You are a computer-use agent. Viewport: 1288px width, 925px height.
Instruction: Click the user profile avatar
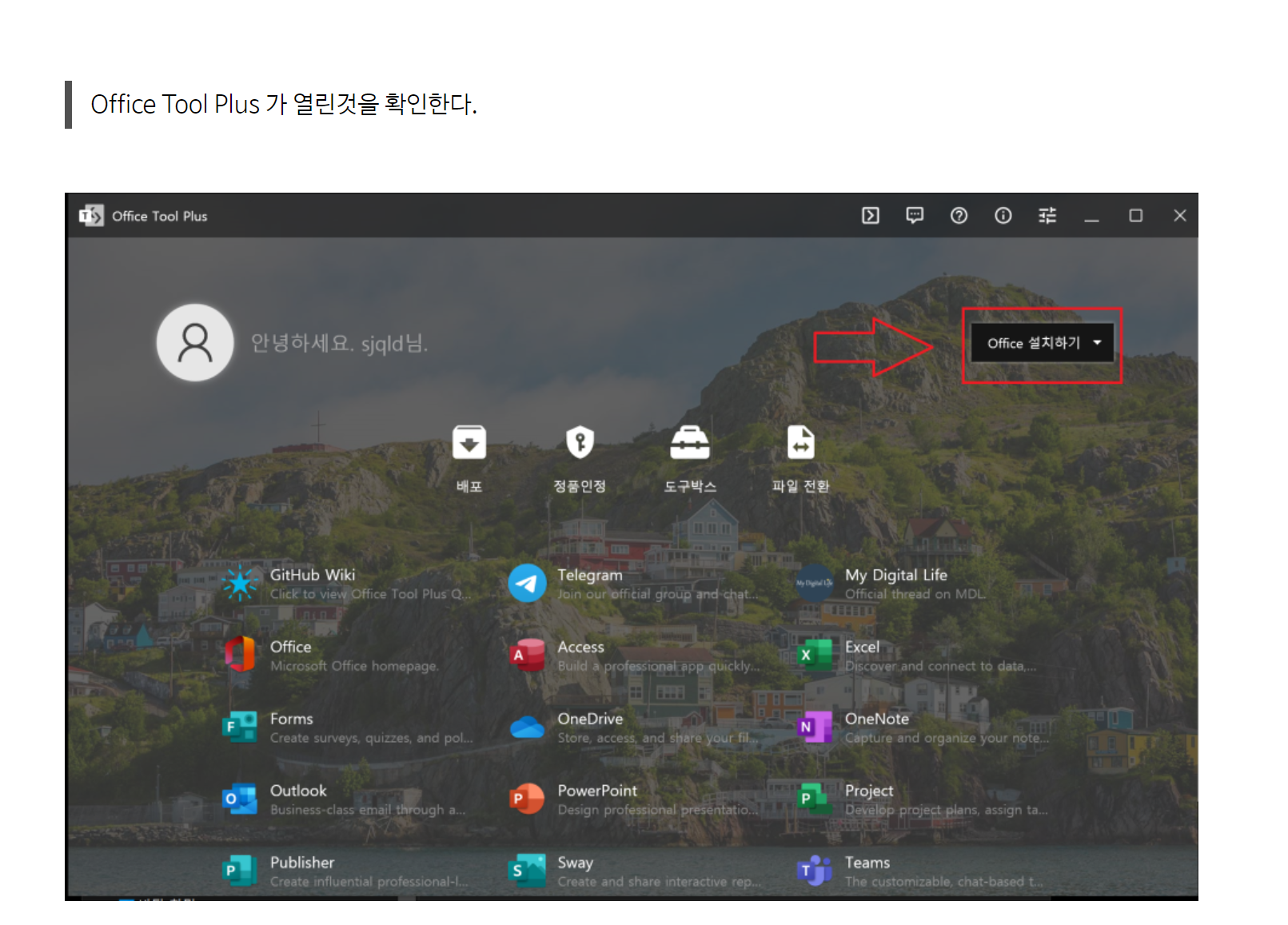(x=195, y=342)
